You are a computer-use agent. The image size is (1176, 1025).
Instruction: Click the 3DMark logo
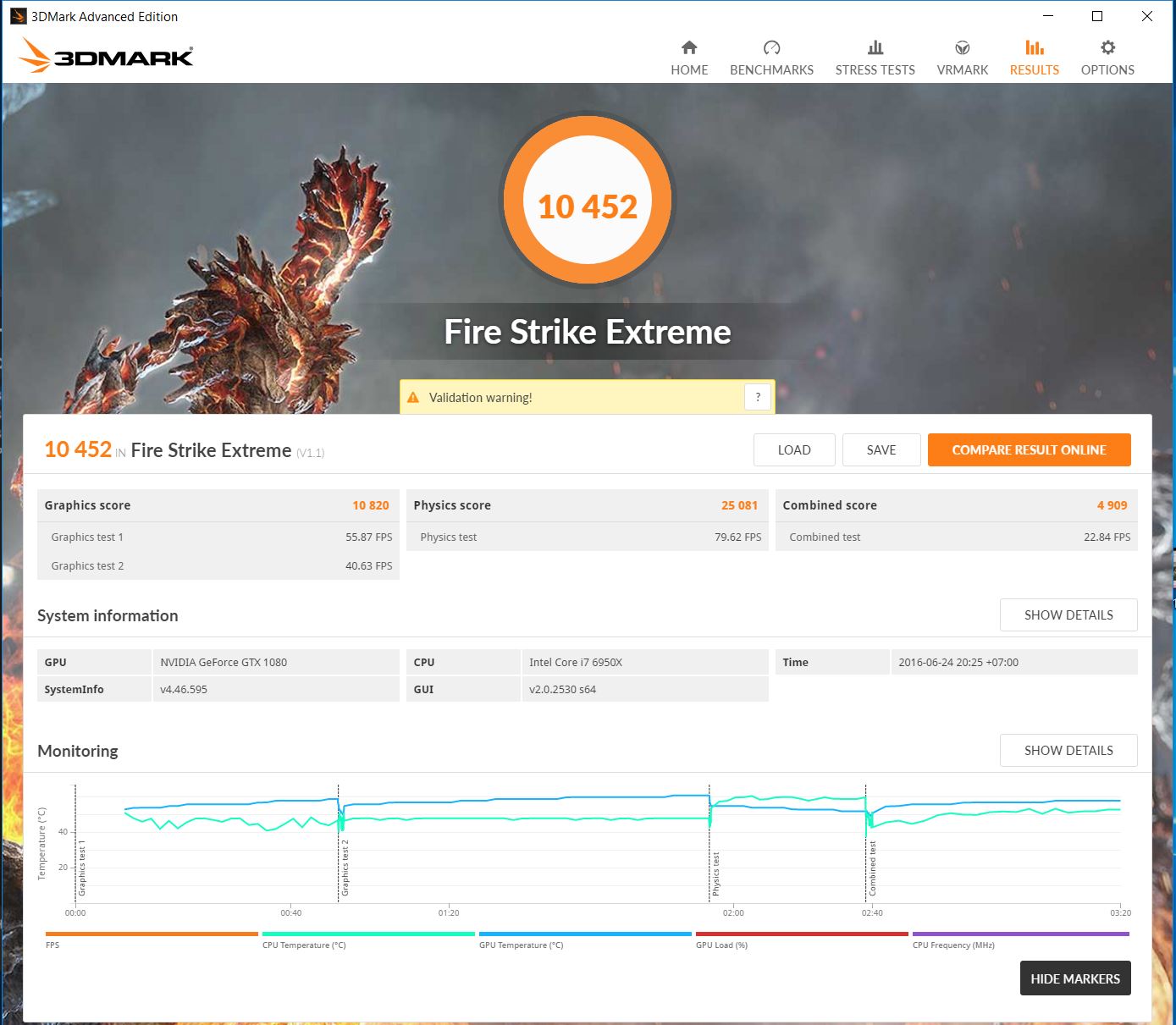107,57
